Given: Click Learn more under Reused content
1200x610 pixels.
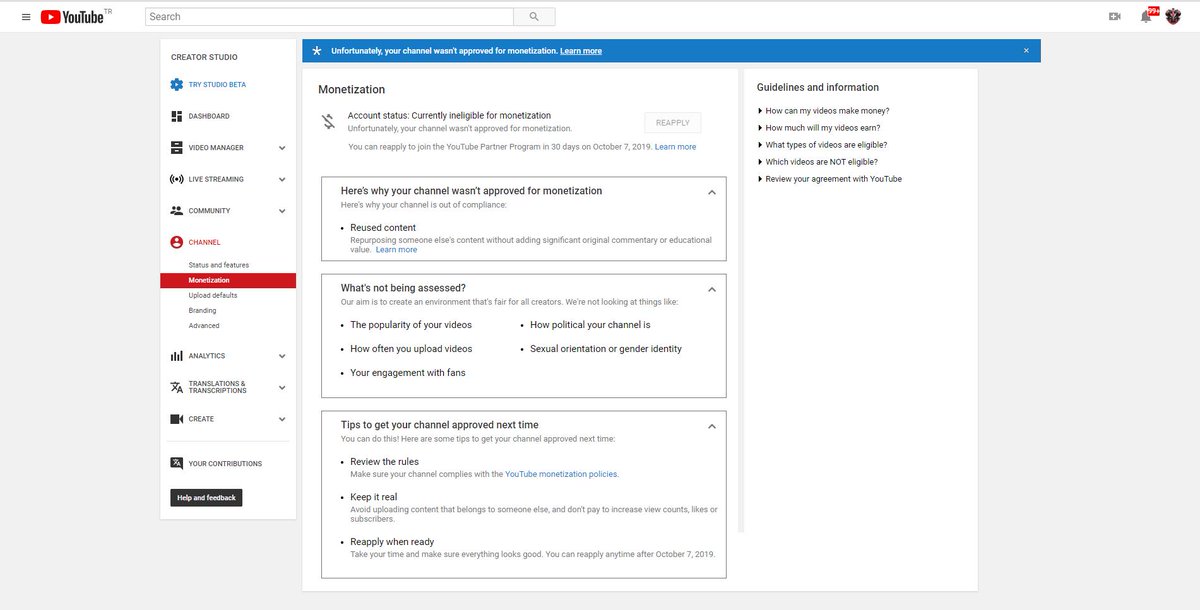Looking at the screenshot, I should (x=396, y=250).
